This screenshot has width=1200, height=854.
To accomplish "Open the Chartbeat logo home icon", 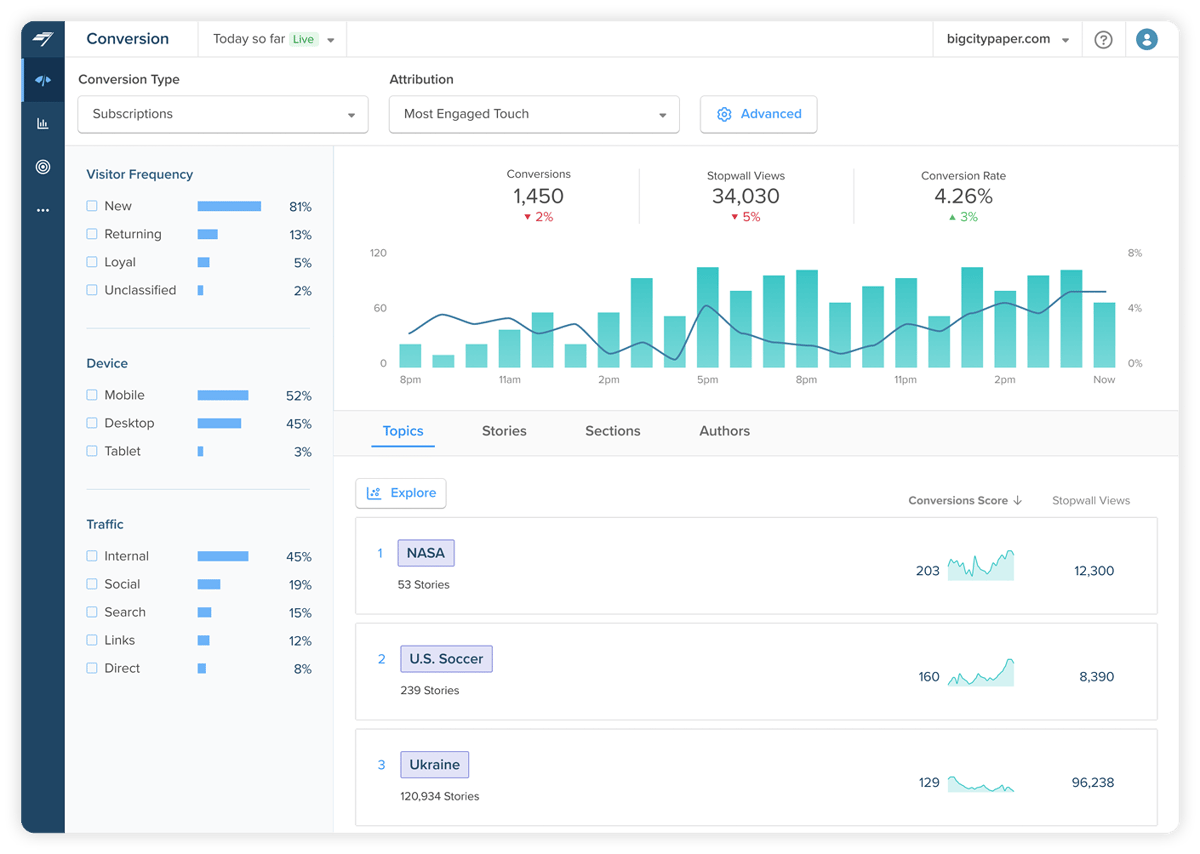I will click(x=40, y=38).
